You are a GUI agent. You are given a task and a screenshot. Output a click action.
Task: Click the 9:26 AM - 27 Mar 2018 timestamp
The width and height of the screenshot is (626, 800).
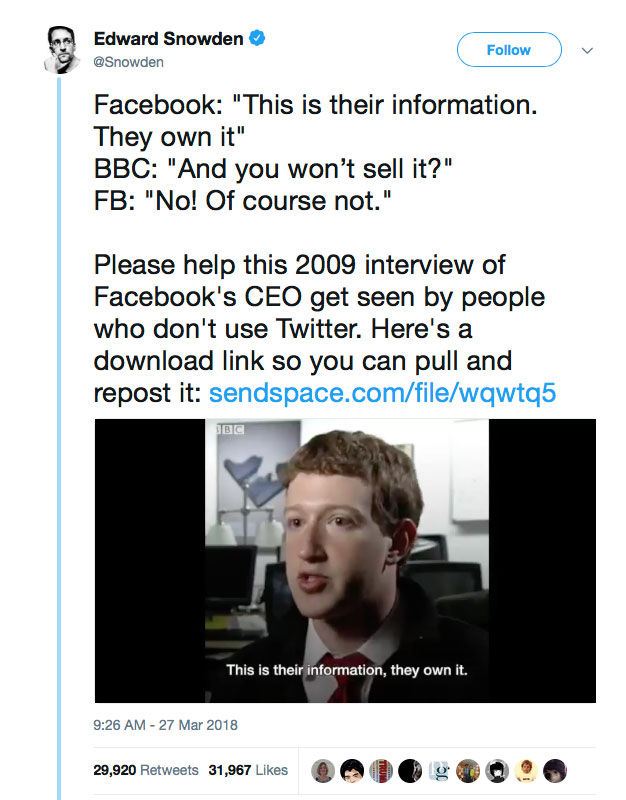(x=166, y=724)
